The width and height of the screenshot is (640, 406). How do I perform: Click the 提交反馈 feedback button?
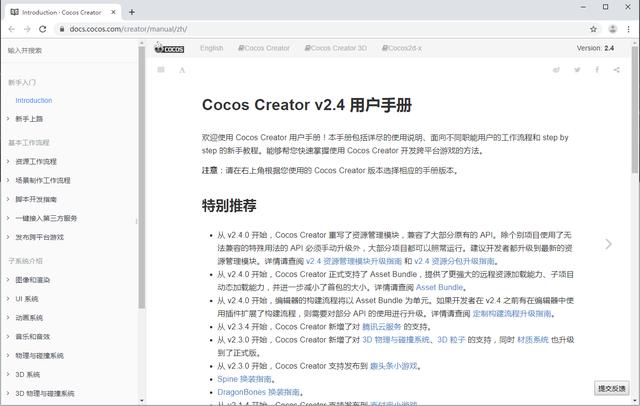pyautogui.click(x=611, y=388)
